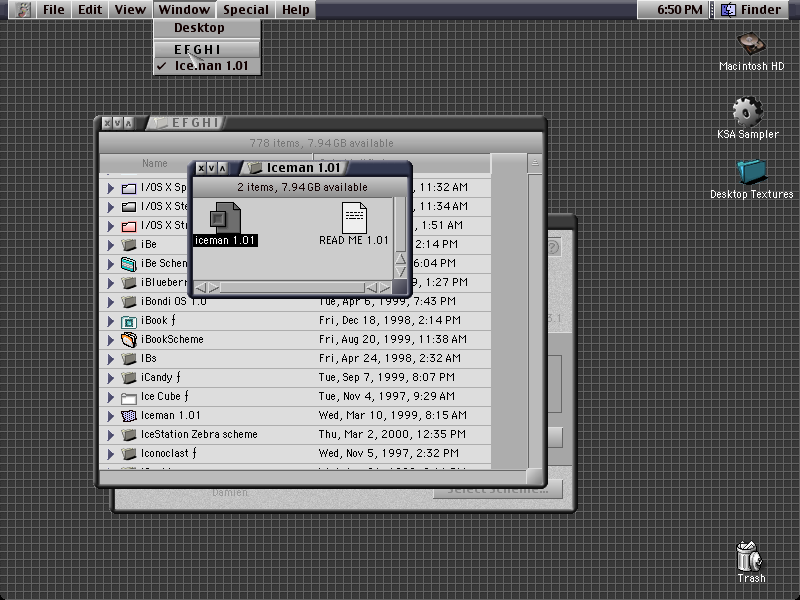Select the IceStation Zebra scheme folder icon

coord(129,435)
